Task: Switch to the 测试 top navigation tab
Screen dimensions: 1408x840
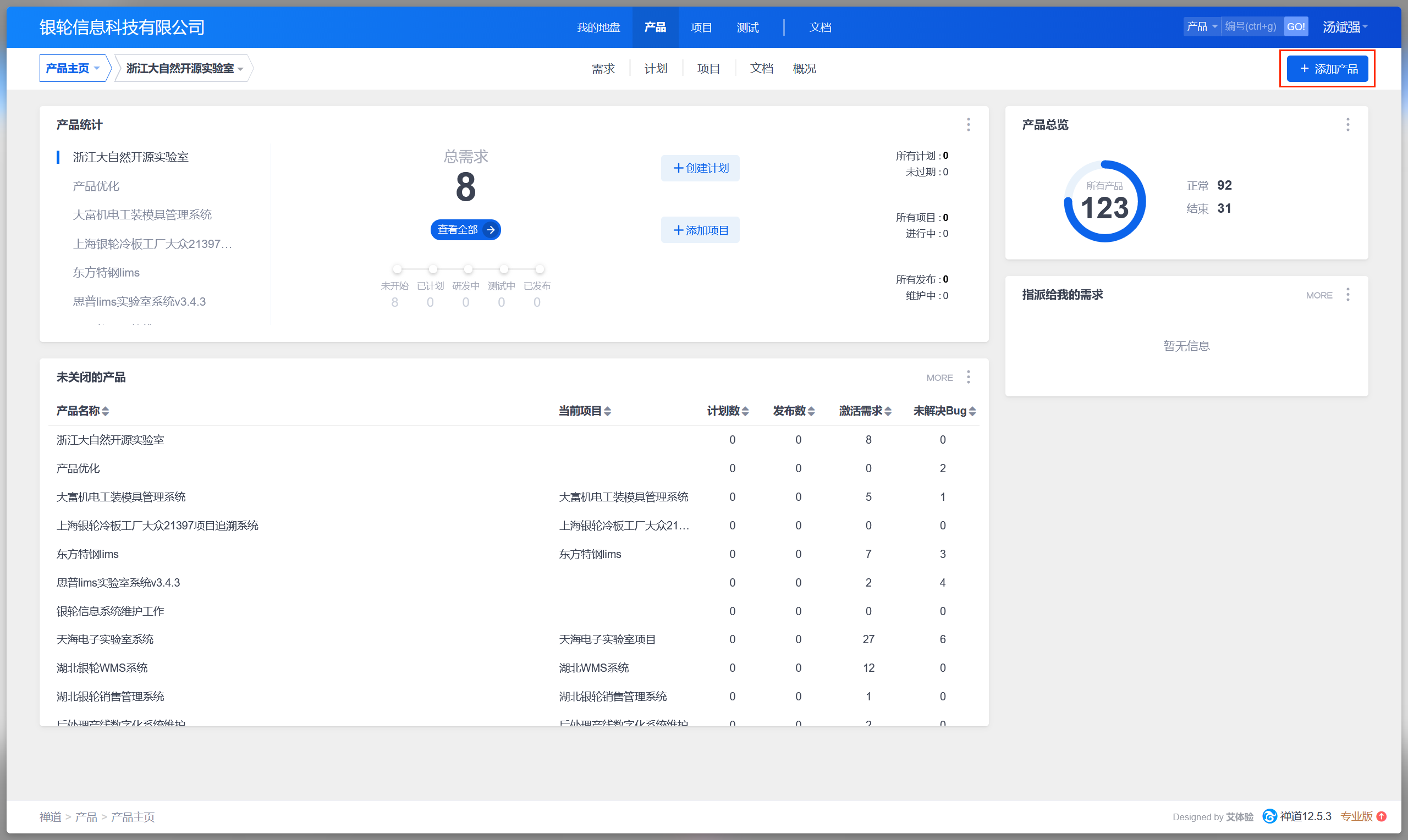Action: pyautogui.click(x=747, y=27)
